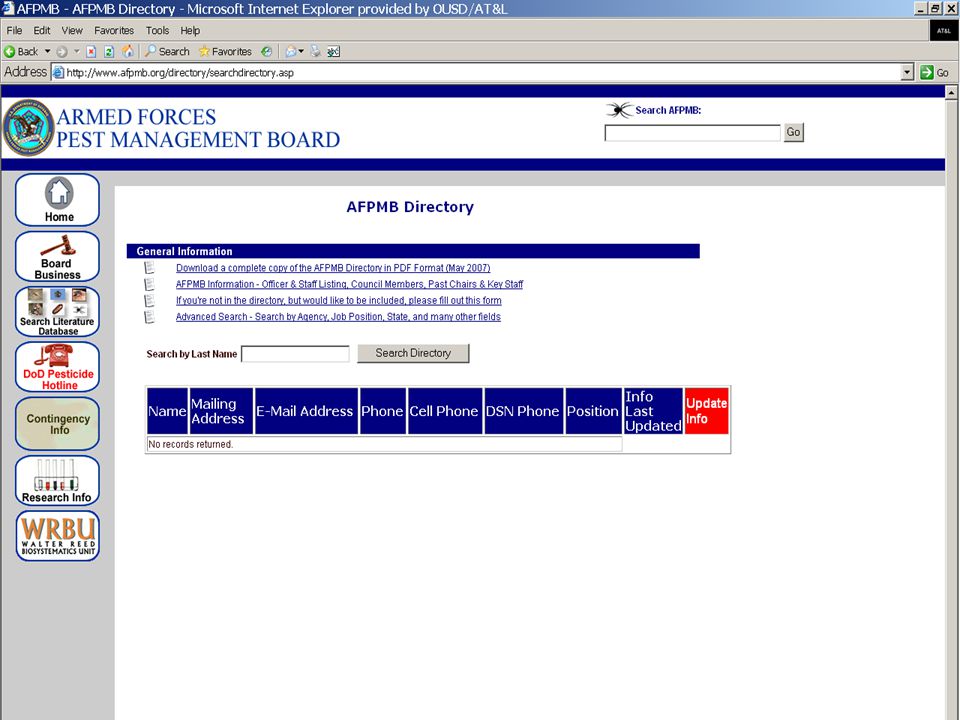The height and width of the screenshot is (720, 960).
Task: Open the Contingency Info sidebar button
Action: 58,424
